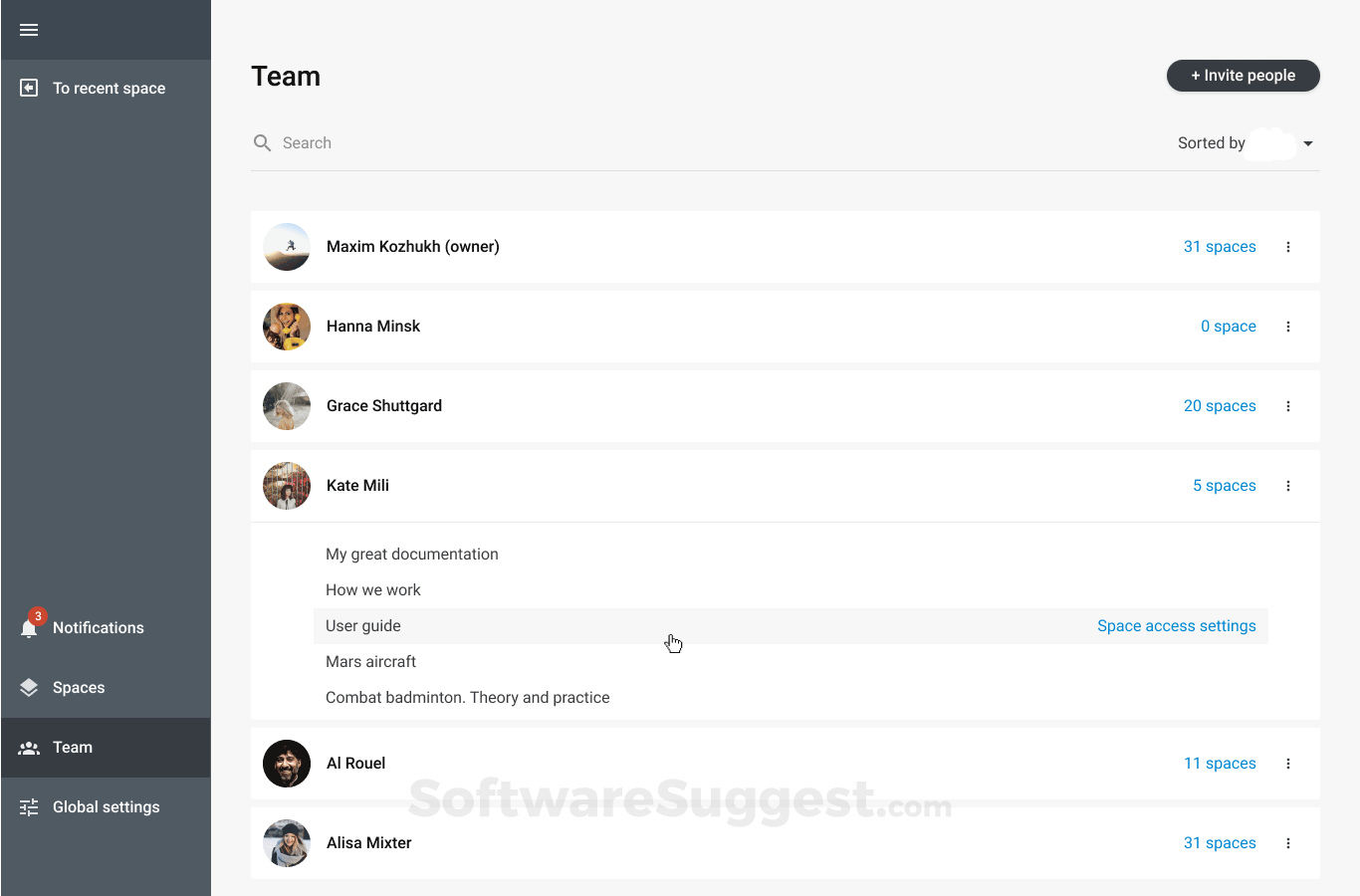The image size is (1360, 896).
Task: Click the three-dot menu beside Hanna Minsk
Action: [x=1288, y=326]
